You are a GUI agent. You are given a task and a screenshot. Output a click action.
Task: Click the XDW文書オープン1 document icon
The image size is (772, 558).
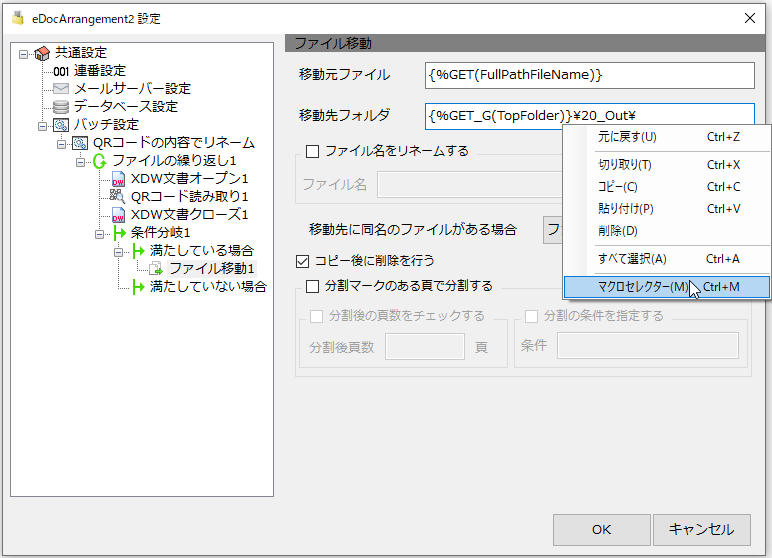(118, 179)
